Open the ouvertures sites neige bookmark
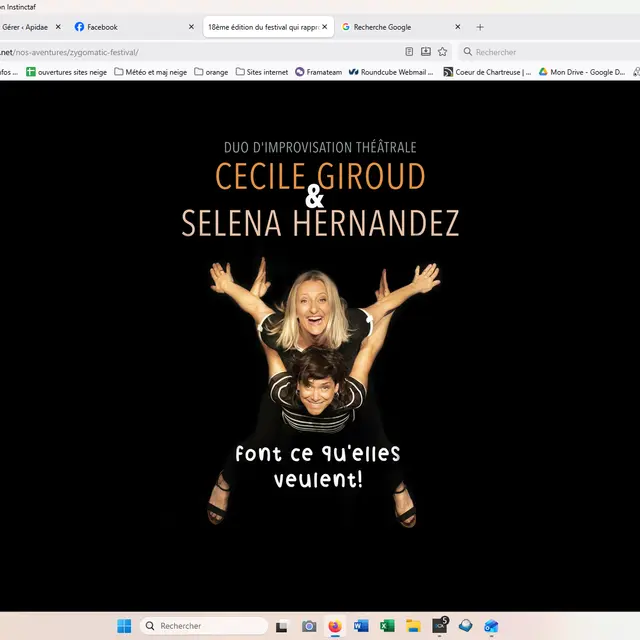The height and width of the screenshot is (640, 640). [x=67, y=72]
